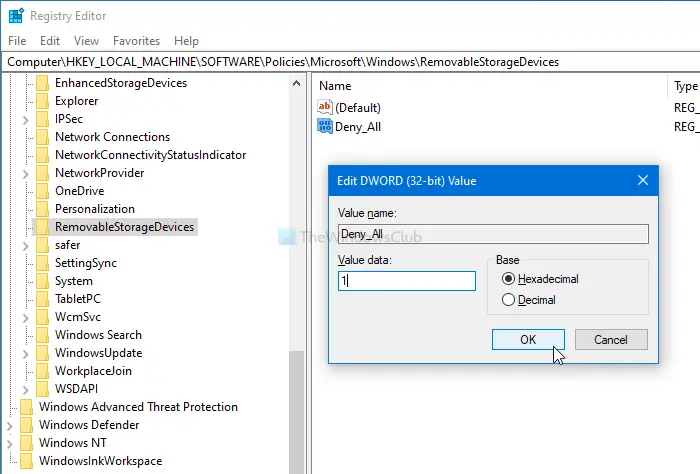Click the WindowsInkWorkspace folder icon
This screenshot has height=474, width=700.
click(x=27, y=461)
